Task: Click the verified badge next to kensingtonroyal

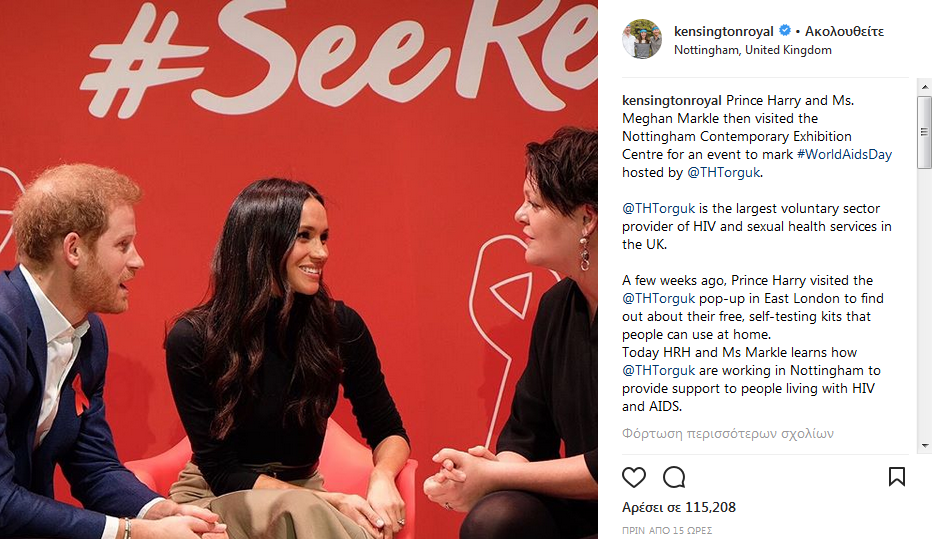Action: [785, 30]
